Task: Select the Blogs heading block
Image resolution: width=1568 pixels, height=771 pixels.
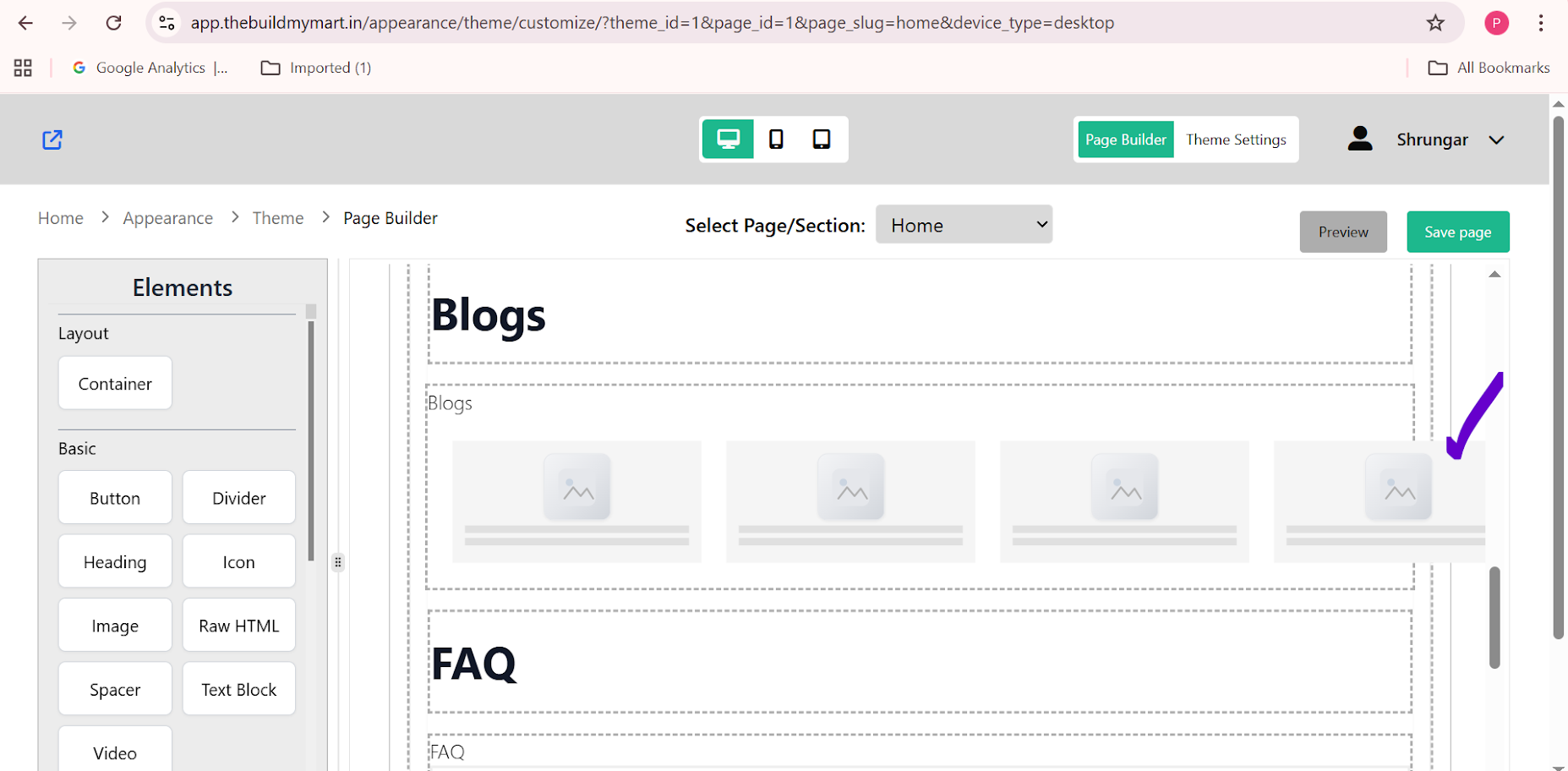Action: point(920,314)
